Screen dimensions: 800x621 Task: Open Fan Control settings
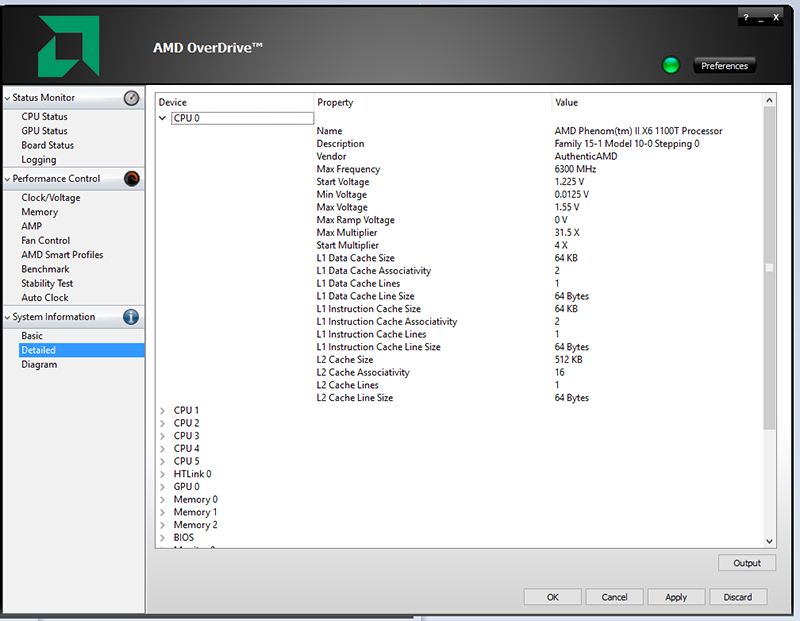(46, 240)
